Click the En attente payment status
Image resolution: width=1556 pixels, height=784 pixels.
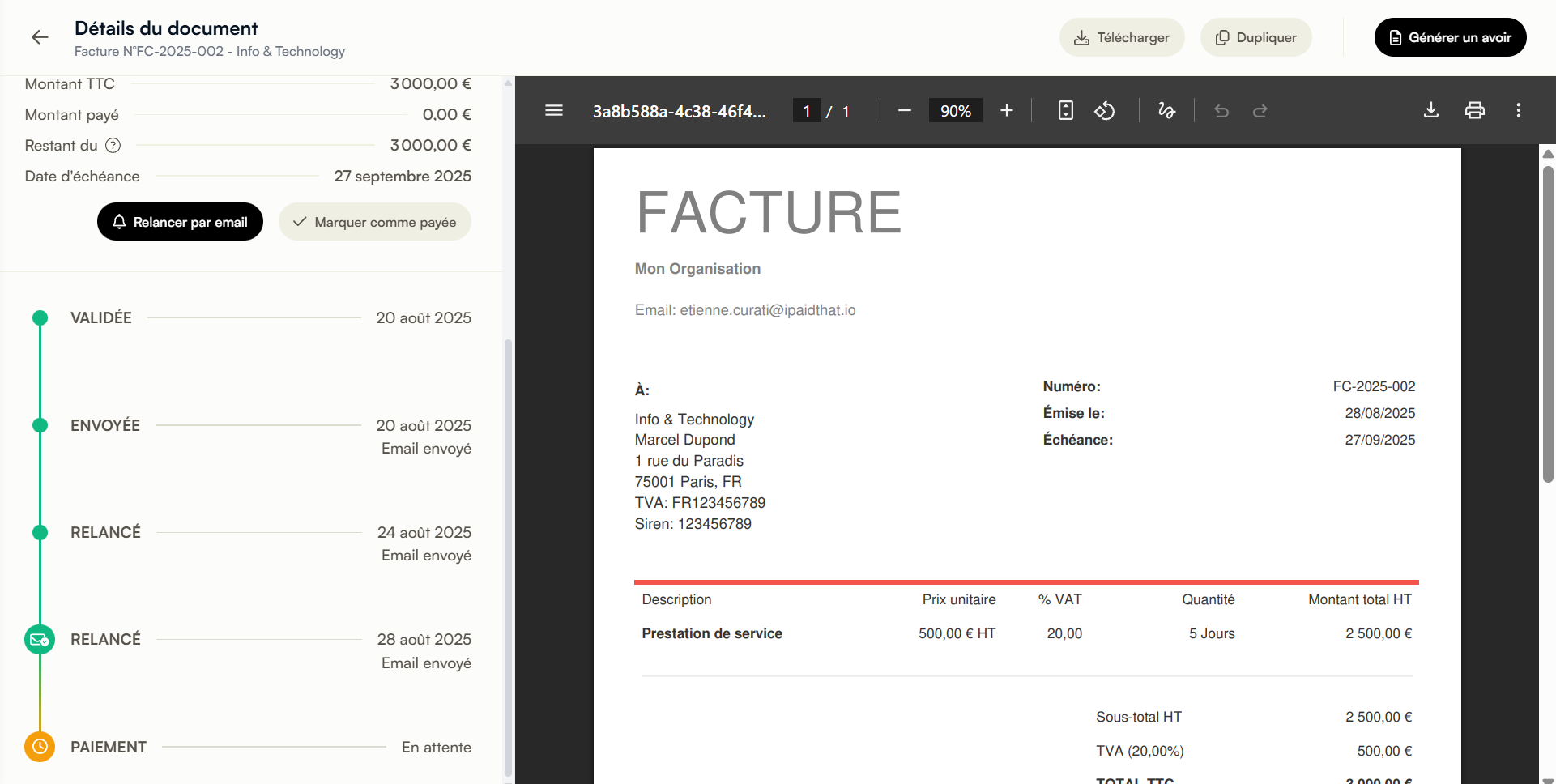click(x=437, y=747)
